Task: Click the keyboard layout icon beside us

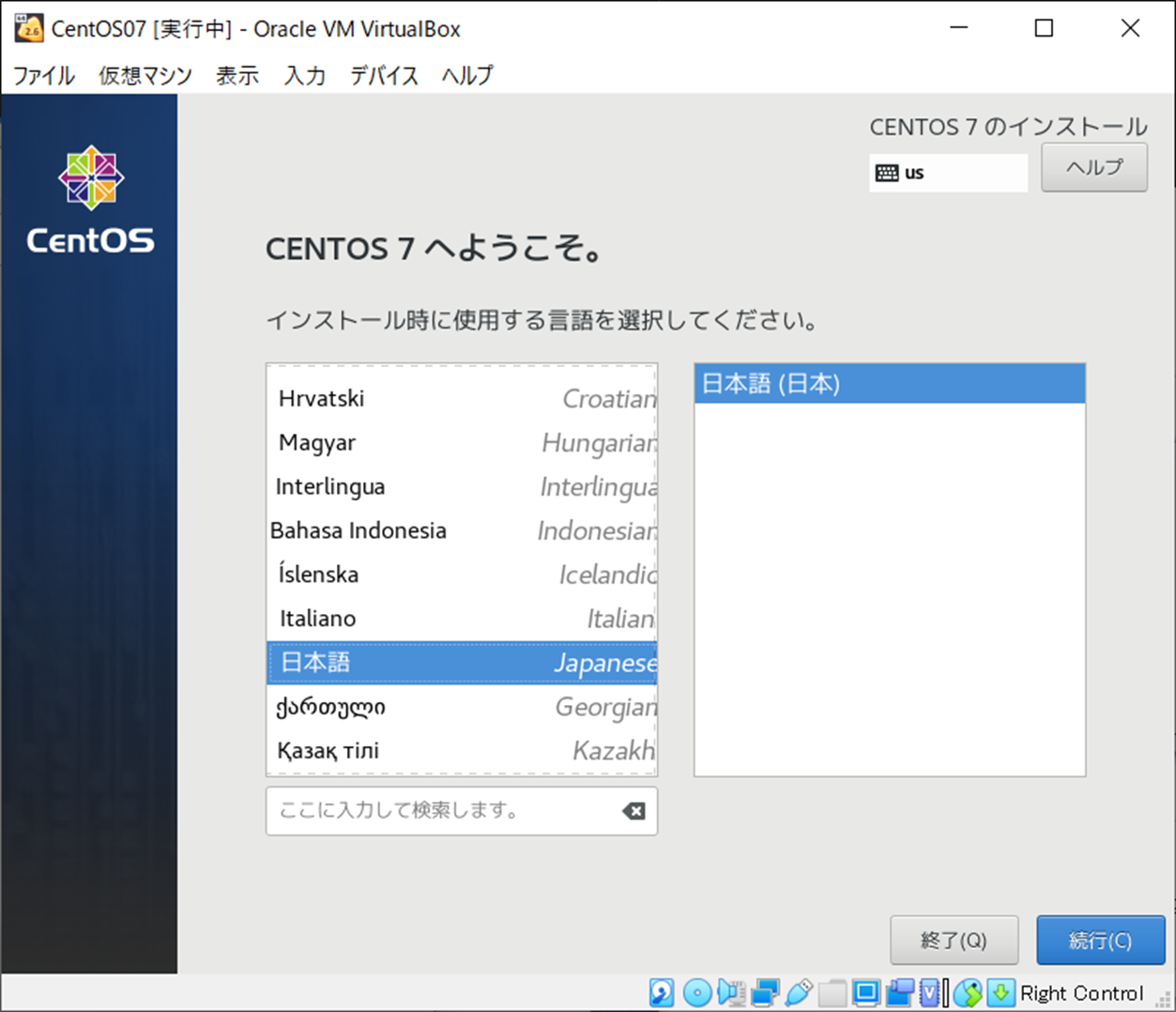Action: coord(886,173)
